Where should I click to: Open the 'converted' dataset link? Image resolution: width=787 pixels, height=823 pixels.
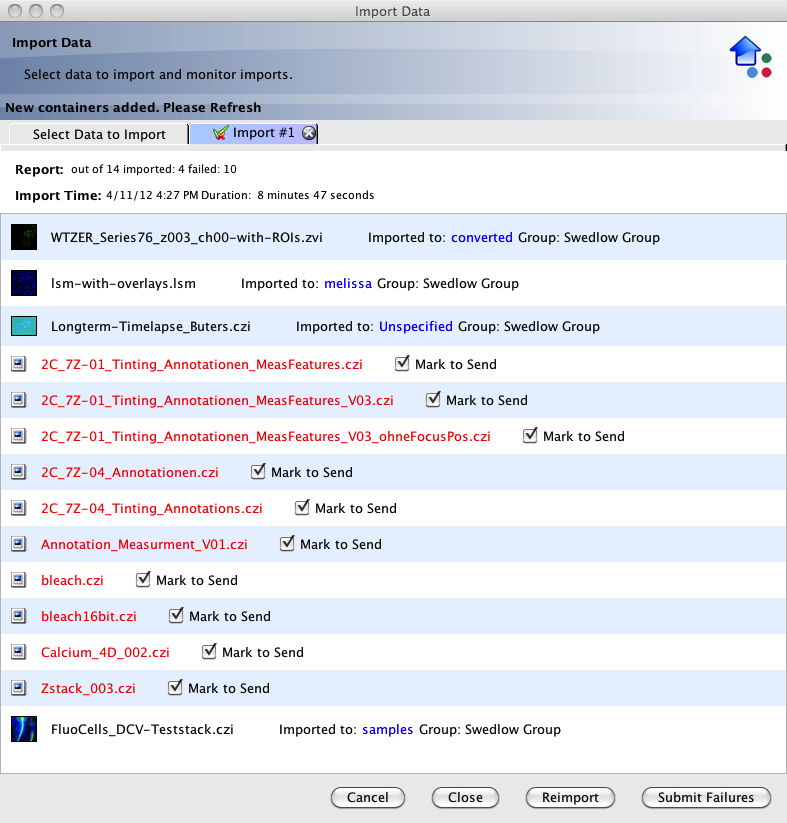pyautogui.click(x=482, y=237)
